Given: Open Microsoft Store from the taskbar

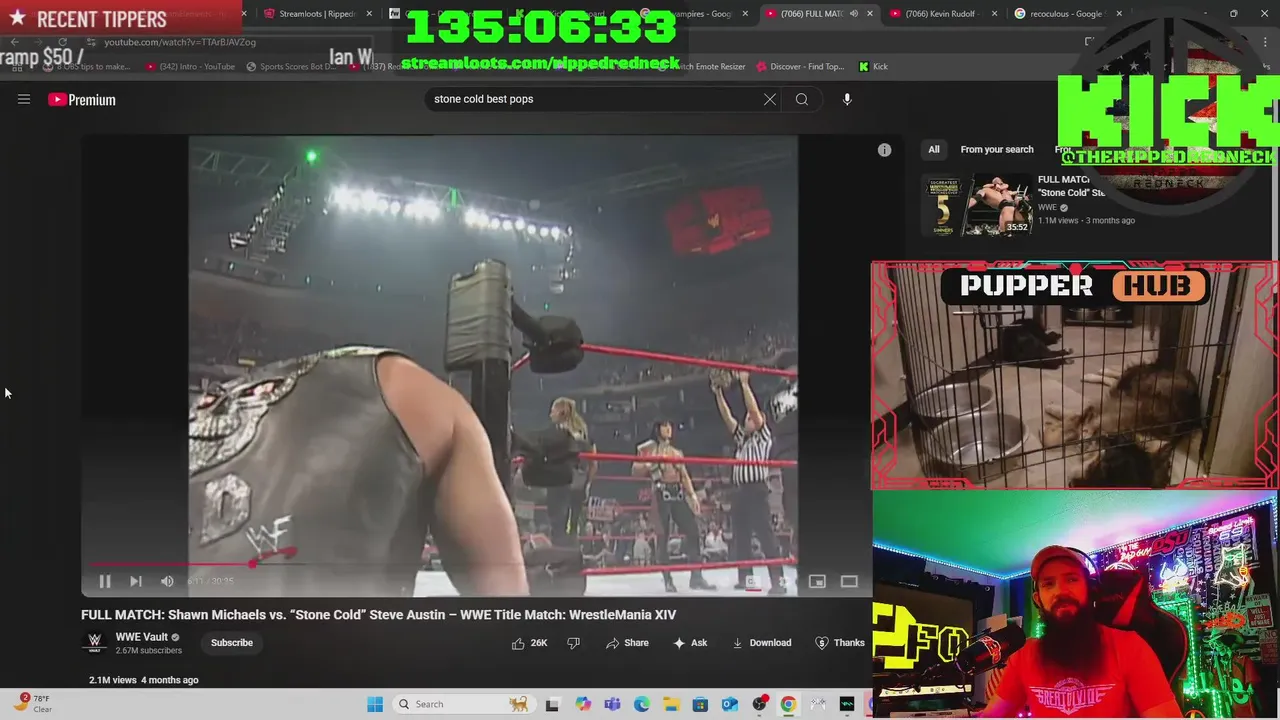Looking at the screenshot, I should click(x=700, y=704).
